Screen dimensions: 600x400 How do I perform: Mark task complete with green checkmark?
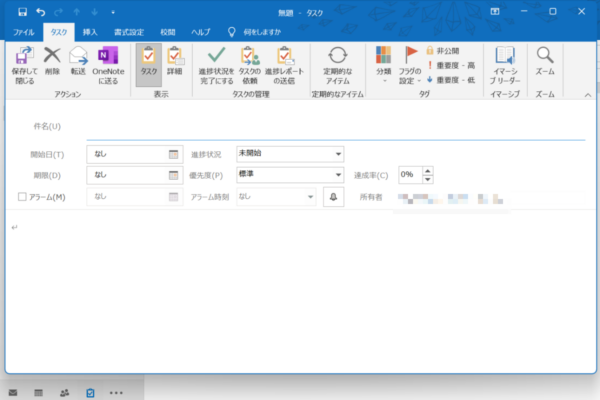coord(216,65)
